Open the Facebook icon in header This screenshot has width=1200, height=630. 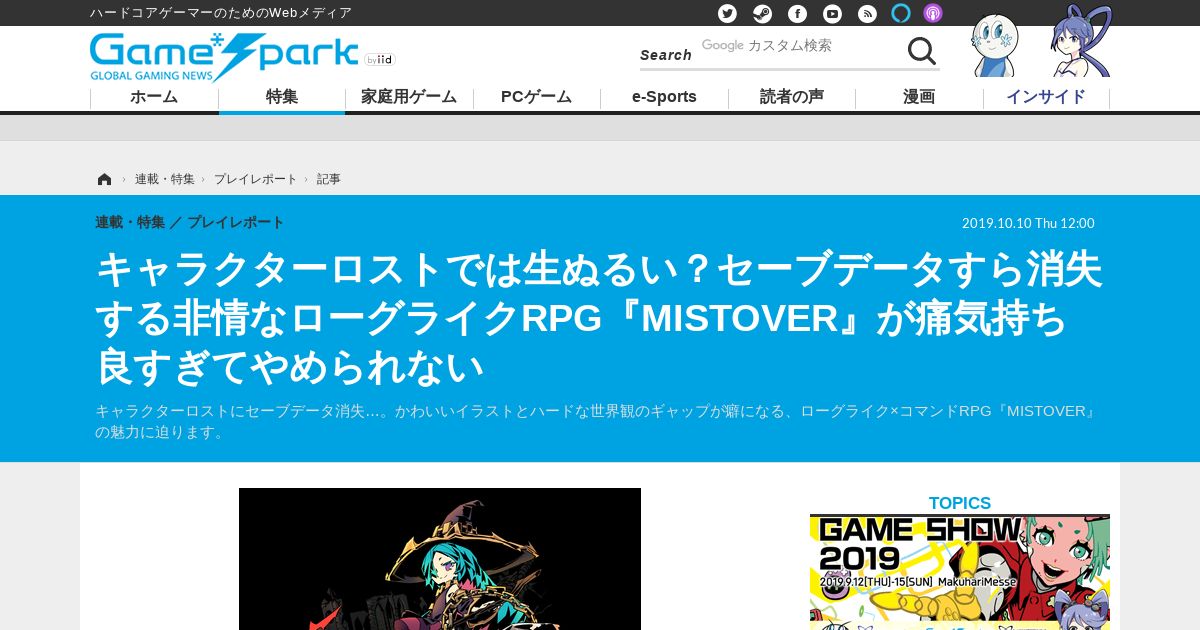pyautogui.click(x=797, y=13)
